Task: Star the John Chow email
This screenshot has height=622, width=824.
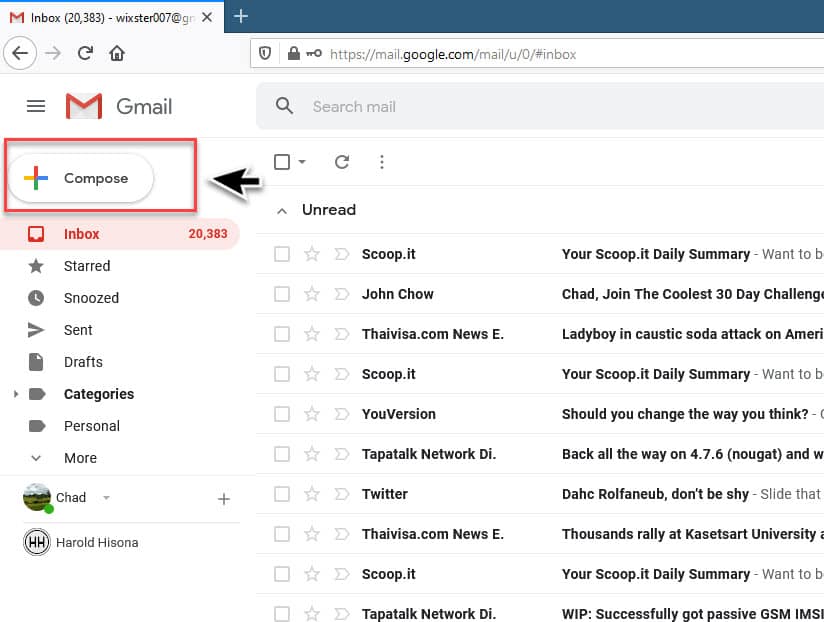Action: pos(312,294)
